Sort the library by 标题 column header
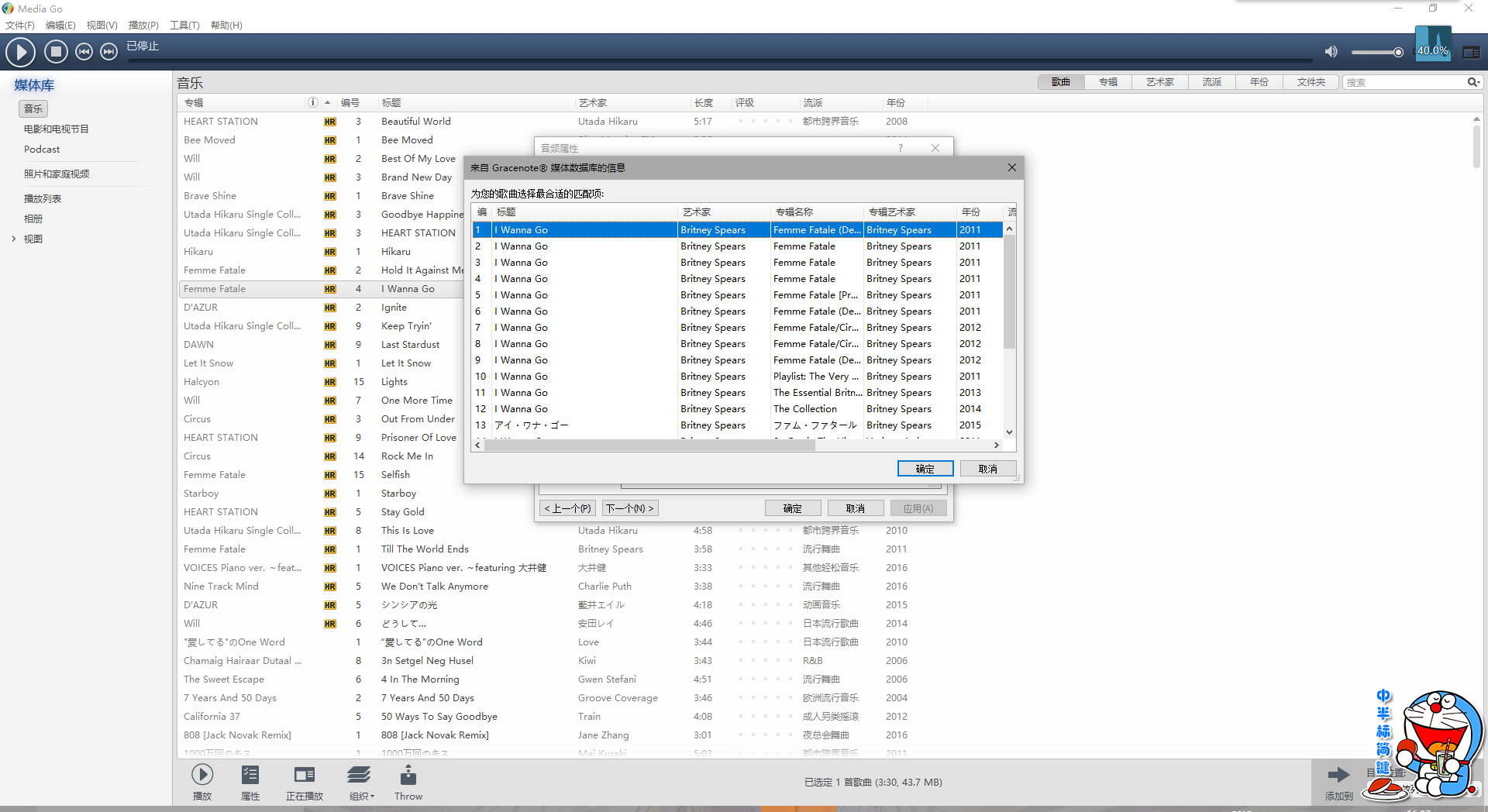 [x=474, y=102]
